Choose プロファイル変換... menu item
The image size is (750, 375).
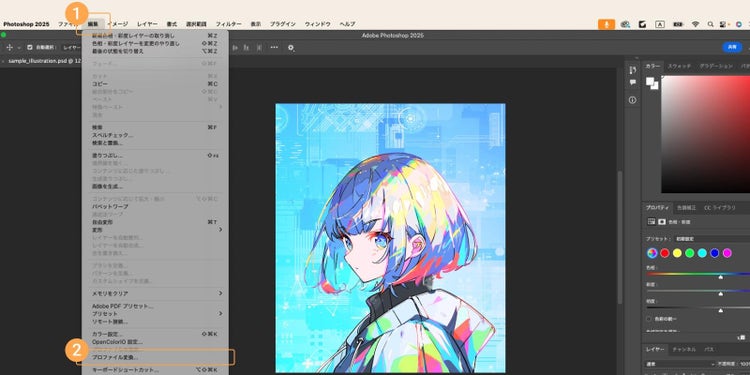pyautogui.click(x=156, y=357)
